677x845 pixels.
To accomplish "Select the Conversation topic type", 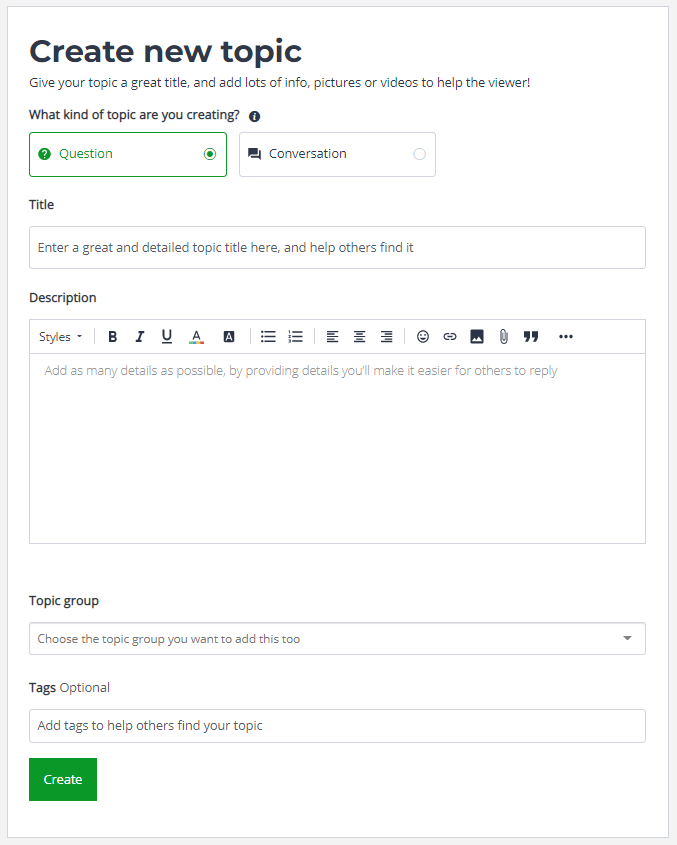I will 337,154.
